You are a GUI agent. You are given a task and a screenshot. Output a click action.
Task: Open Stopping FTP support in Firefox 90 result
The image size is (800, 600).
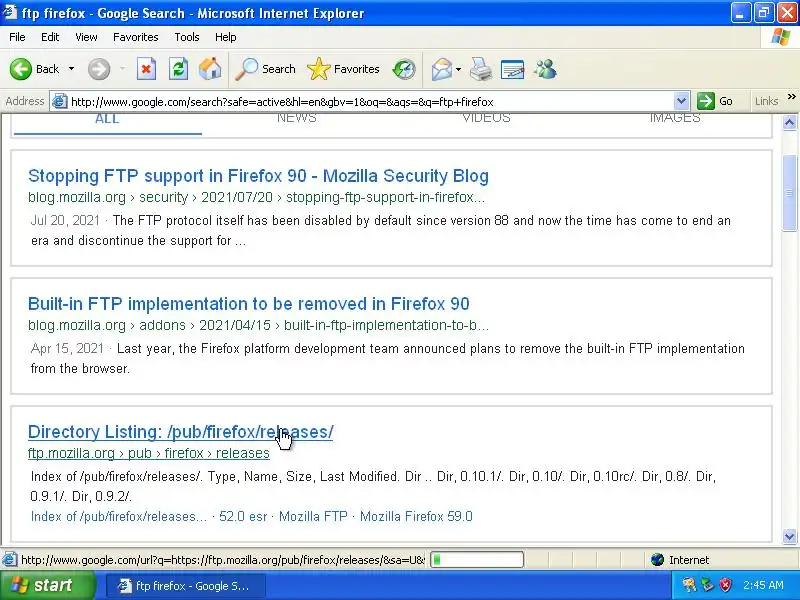(258, 176)
